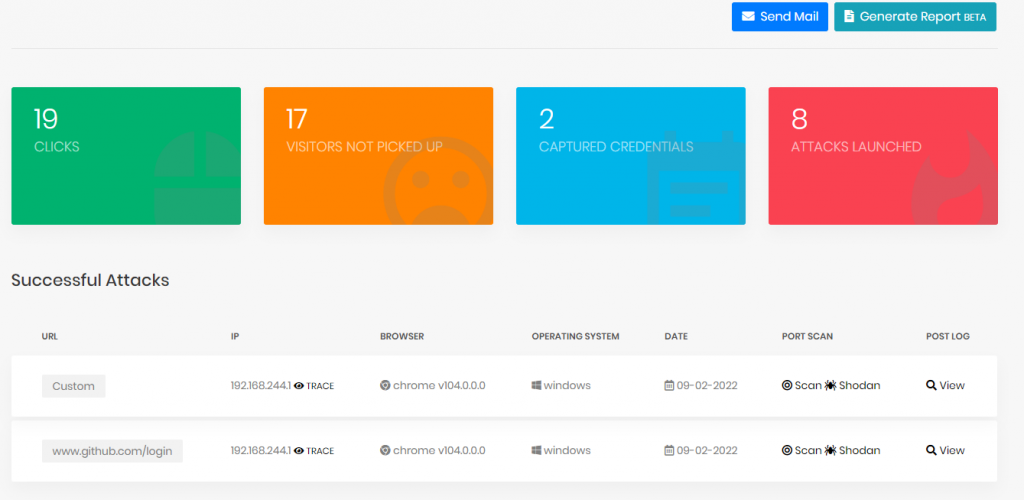Click date 09-02-2022 in Custom row
Image resolution: width=1024 pixels, height=500 pixels.
point(707,386)
